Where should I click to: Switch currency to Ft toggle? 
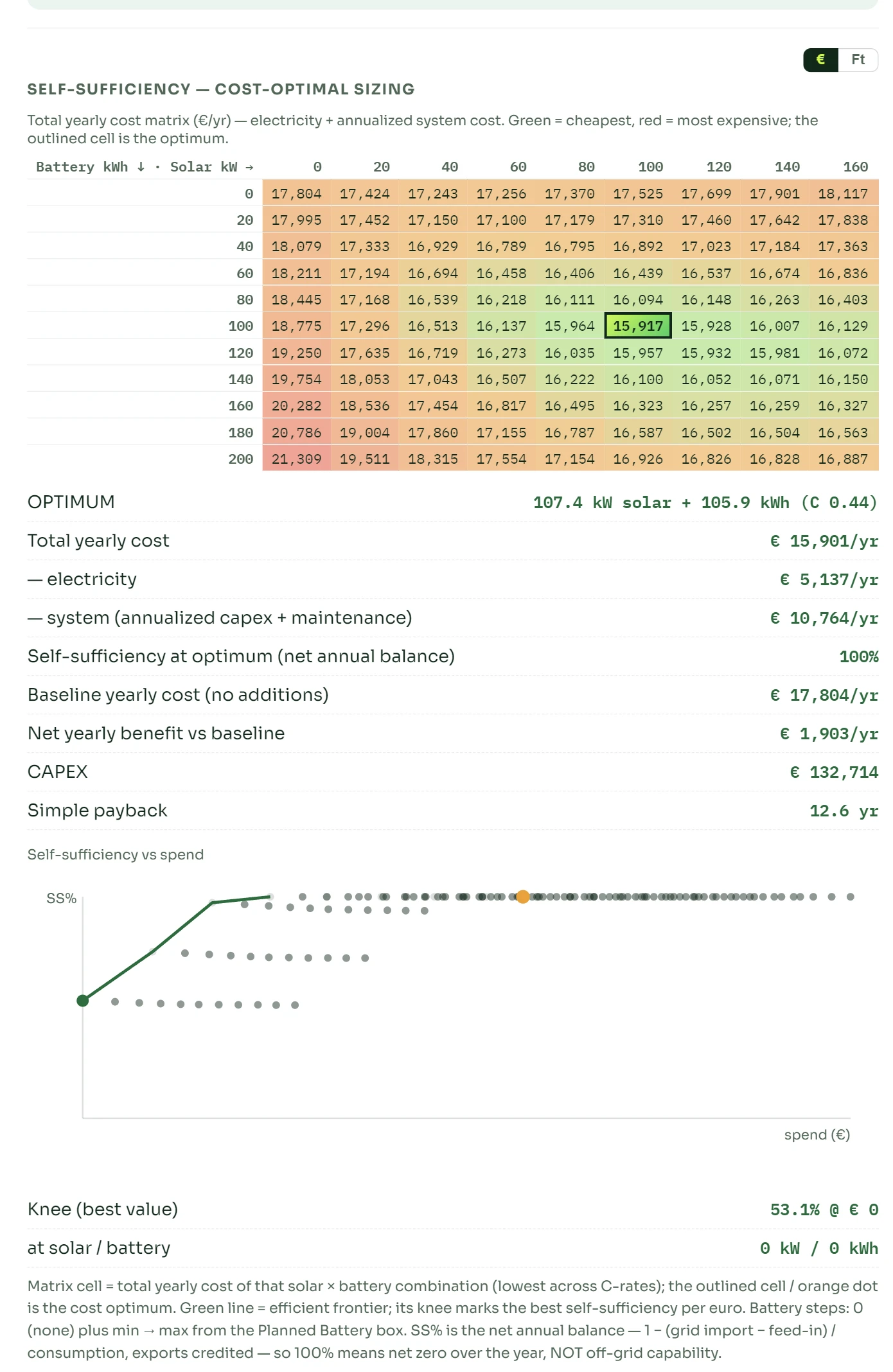pyautogui.click(x=858, y=60)
